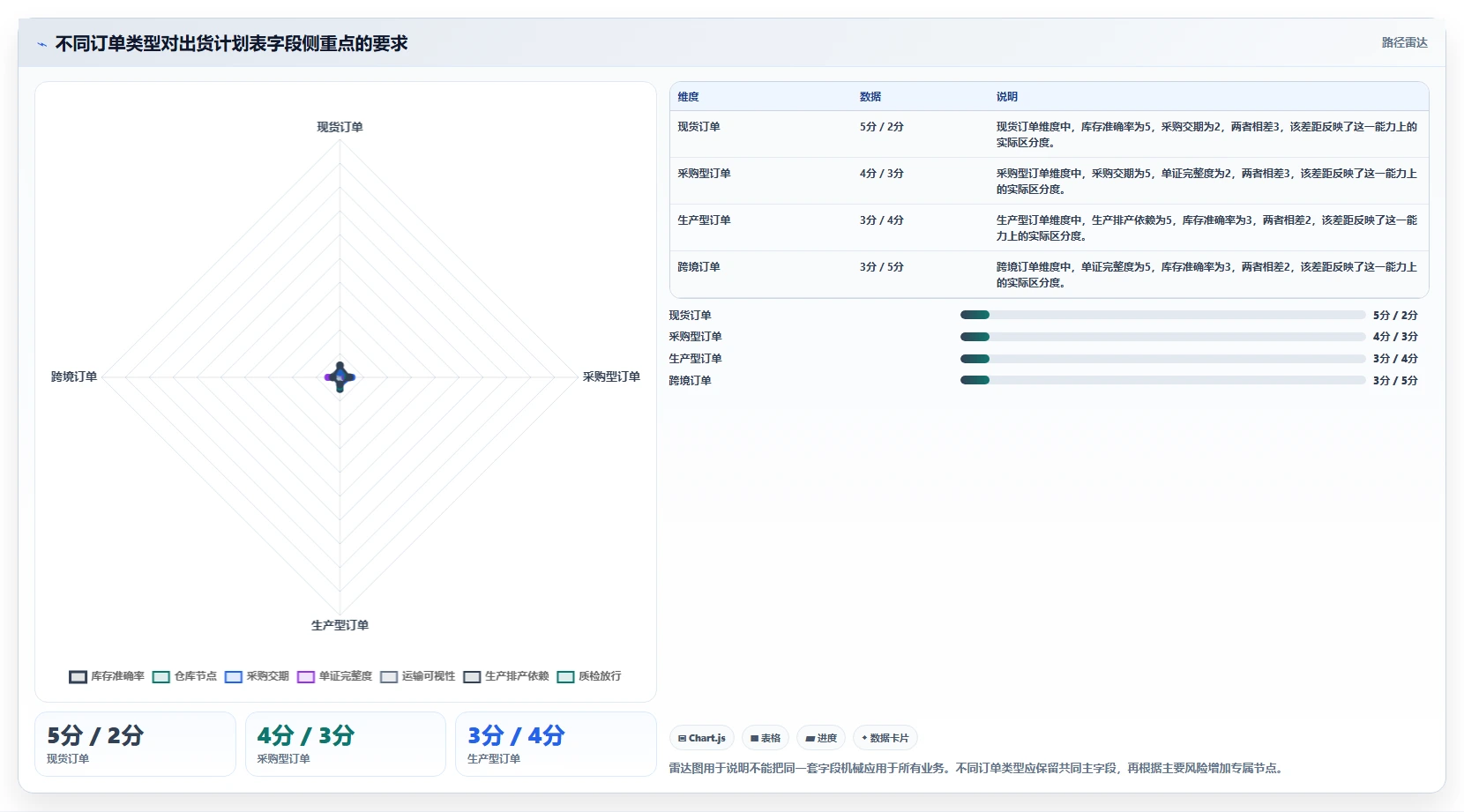Click the 维度 column header
Image resolution: width=1464 pixels, height=812 pixels.
pos(688,97)
